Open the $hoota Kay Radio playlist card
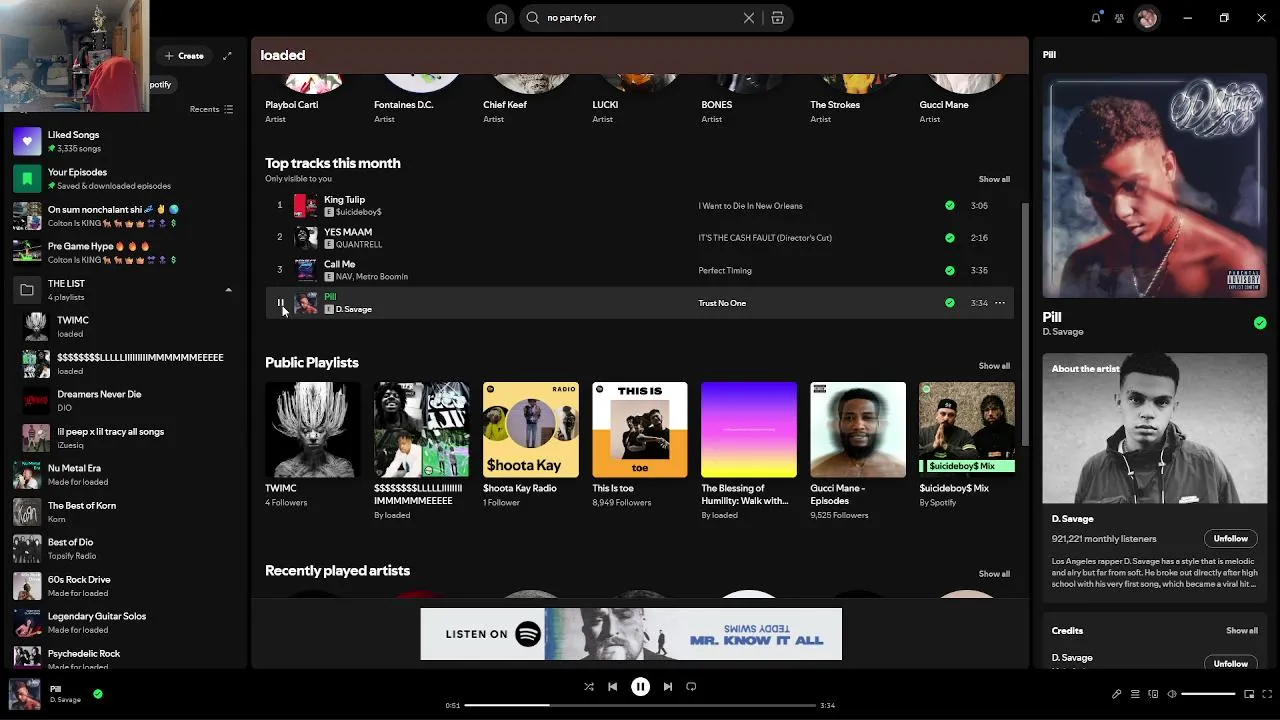This screenshot has width=1280, height=720. tap(531, 445)
